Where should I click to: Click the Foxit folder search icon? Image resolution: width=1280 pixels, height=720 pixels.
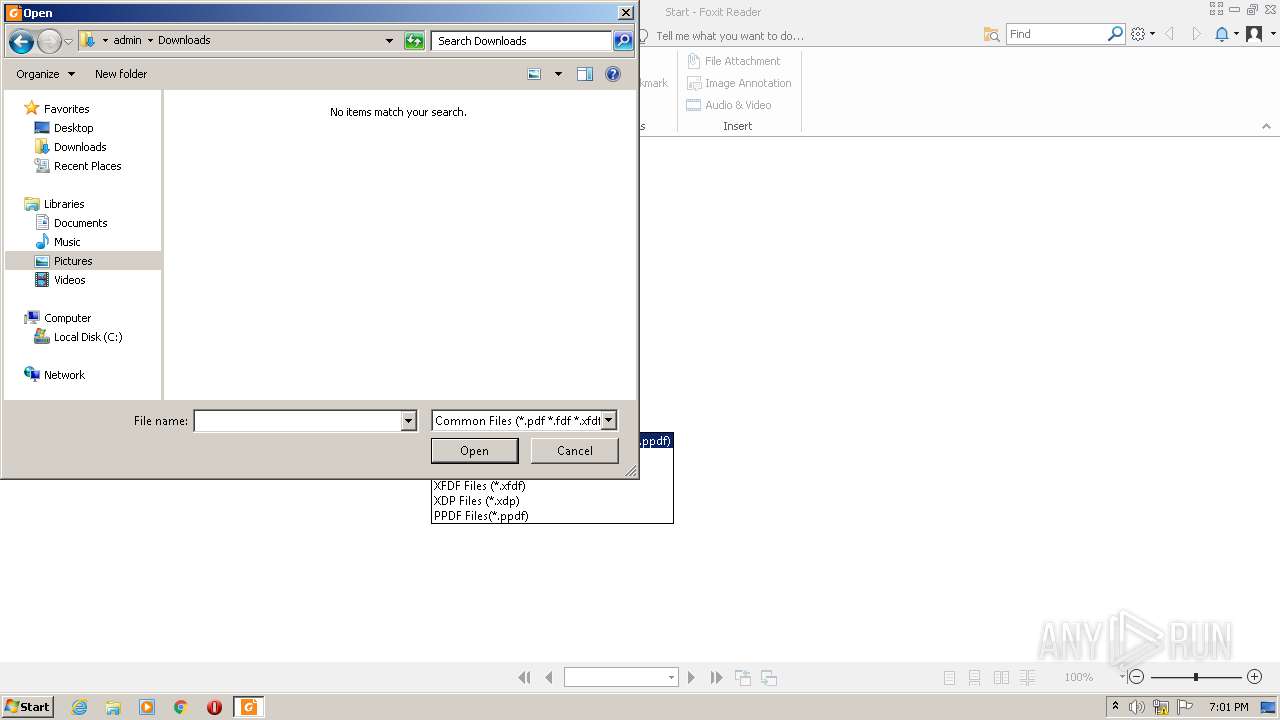point(991,34)
